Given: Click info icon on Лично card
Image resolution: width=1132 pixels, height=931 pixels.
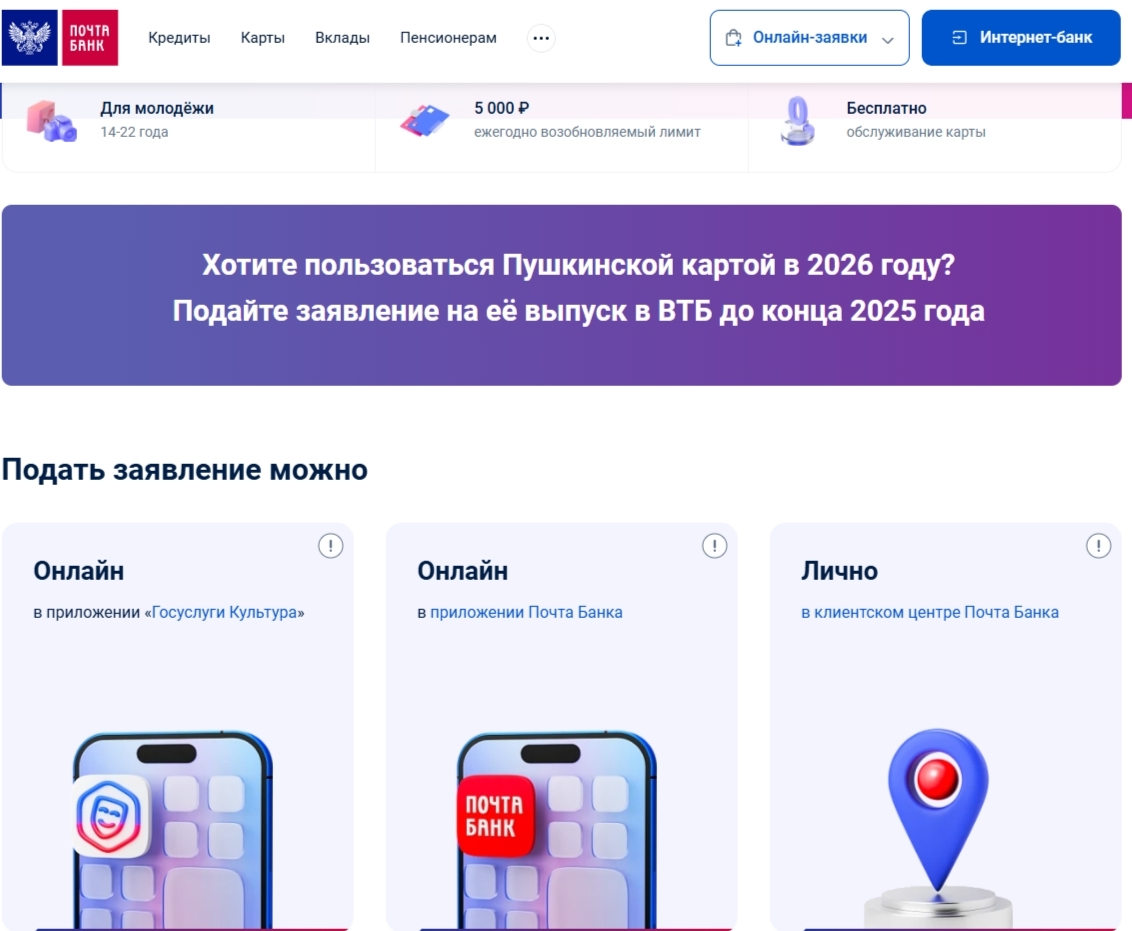Looking at the screenshot, I should coord(1099,546).
